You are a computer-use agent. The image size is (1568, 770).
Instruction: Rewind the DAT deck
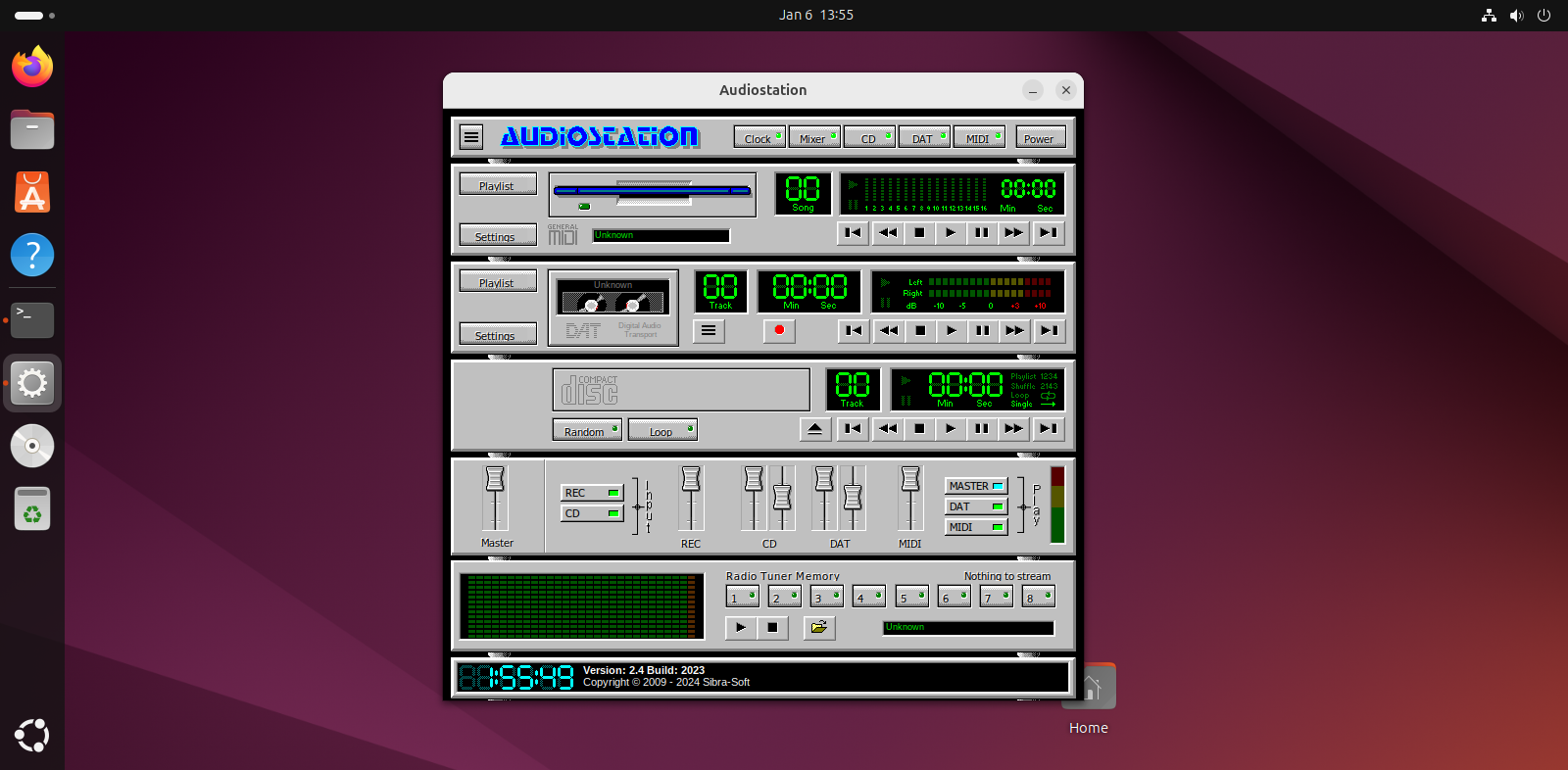click(x=888, y=331)
